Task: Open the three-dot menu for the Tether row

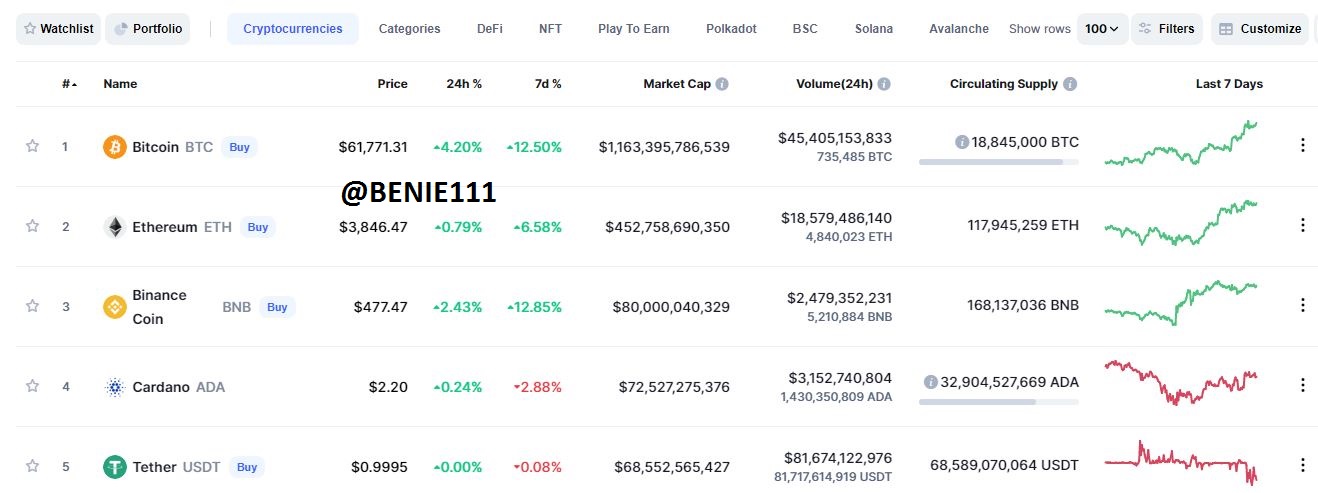Action: tap(1302, 465)
